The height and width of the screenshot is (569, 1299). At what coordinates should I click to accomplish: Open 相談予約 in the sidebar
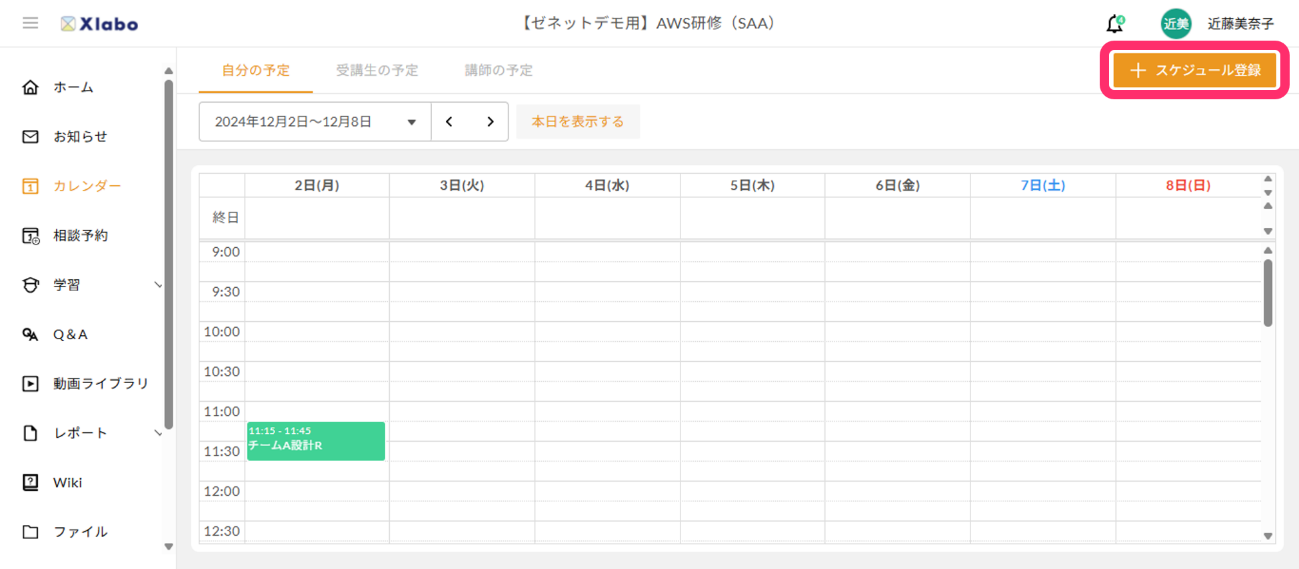pos(80,235)
